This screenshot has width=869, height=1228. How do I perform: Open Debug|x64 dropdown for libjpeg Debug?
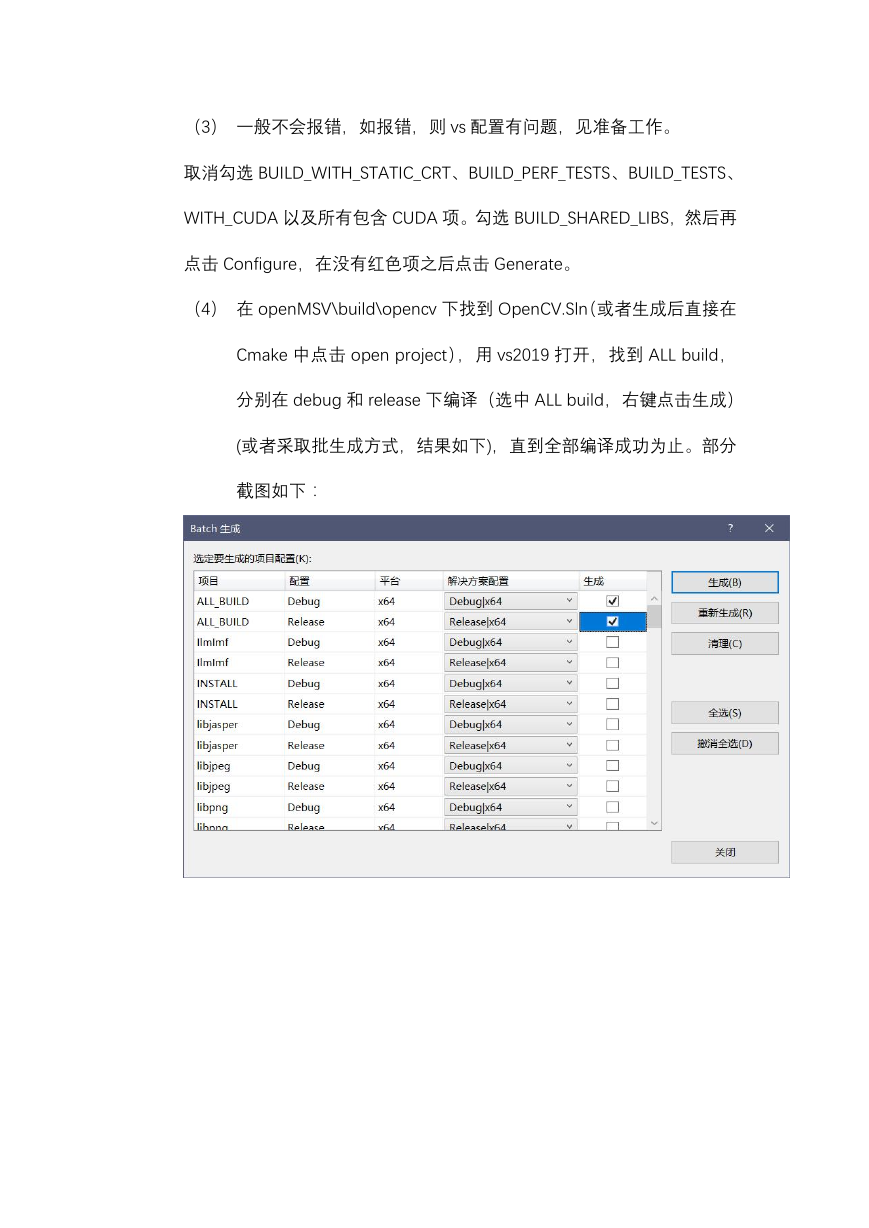[511, 766]
